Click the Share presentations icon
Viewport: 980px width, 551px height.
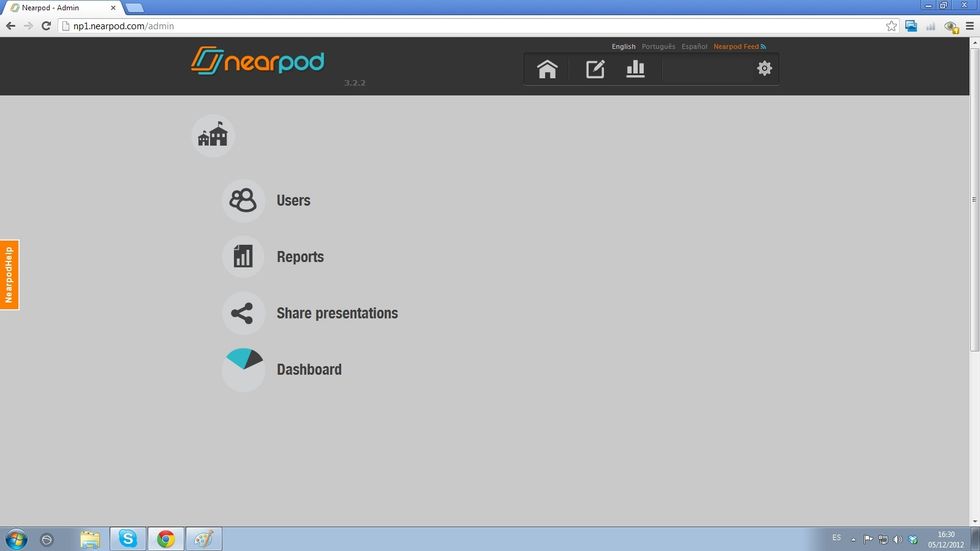243,313
